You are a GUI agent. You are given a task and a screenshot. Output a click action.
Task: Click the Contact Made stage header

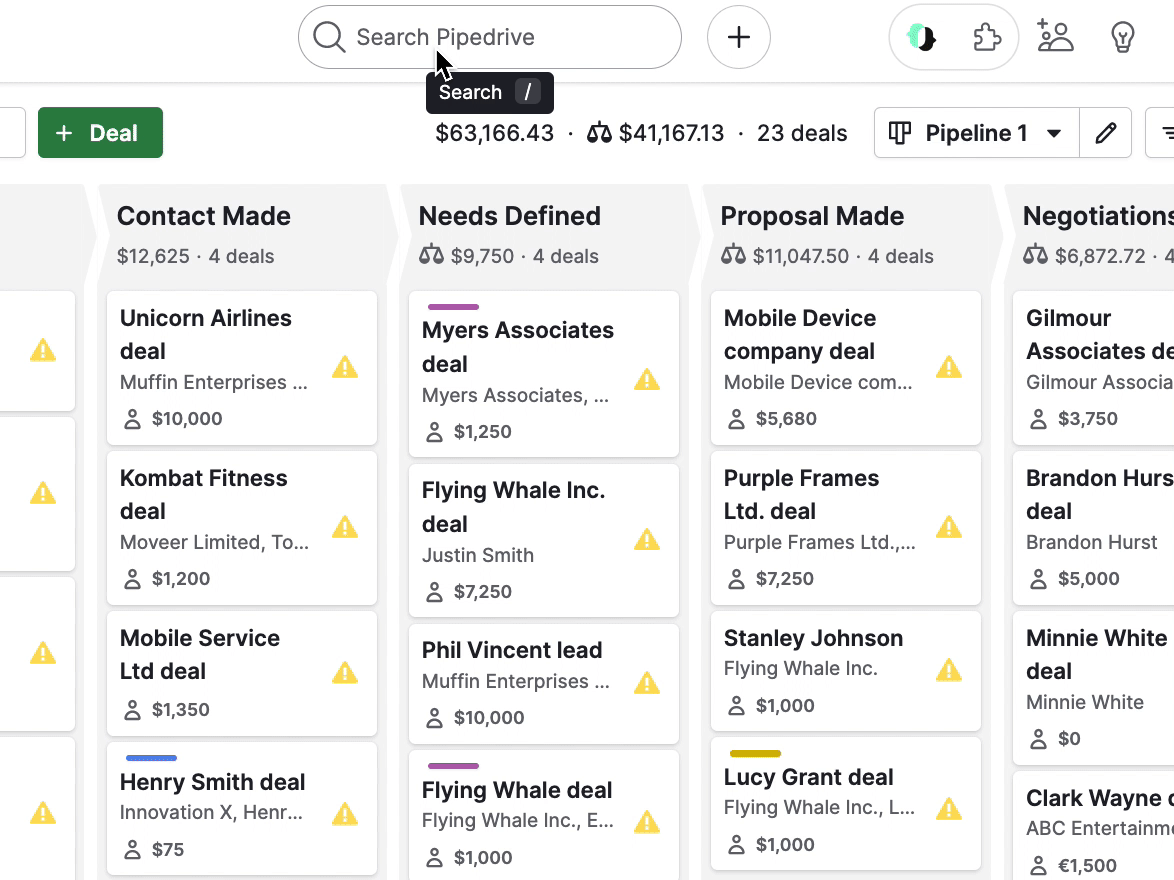[x=204, y=216]
